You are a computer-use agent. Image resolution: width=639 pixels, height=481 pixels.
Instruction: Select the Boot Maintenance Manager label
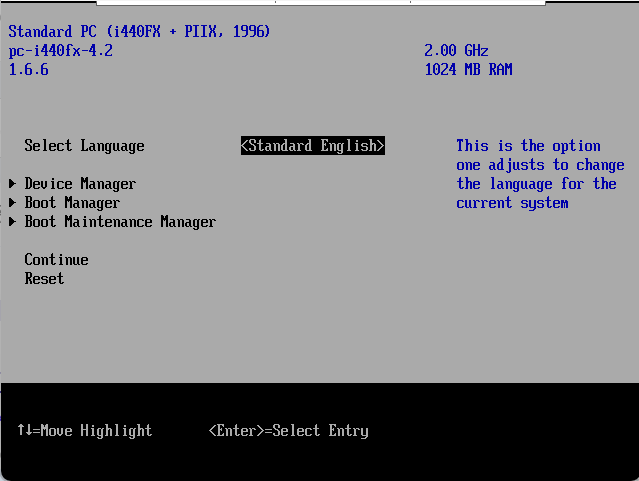120,222
